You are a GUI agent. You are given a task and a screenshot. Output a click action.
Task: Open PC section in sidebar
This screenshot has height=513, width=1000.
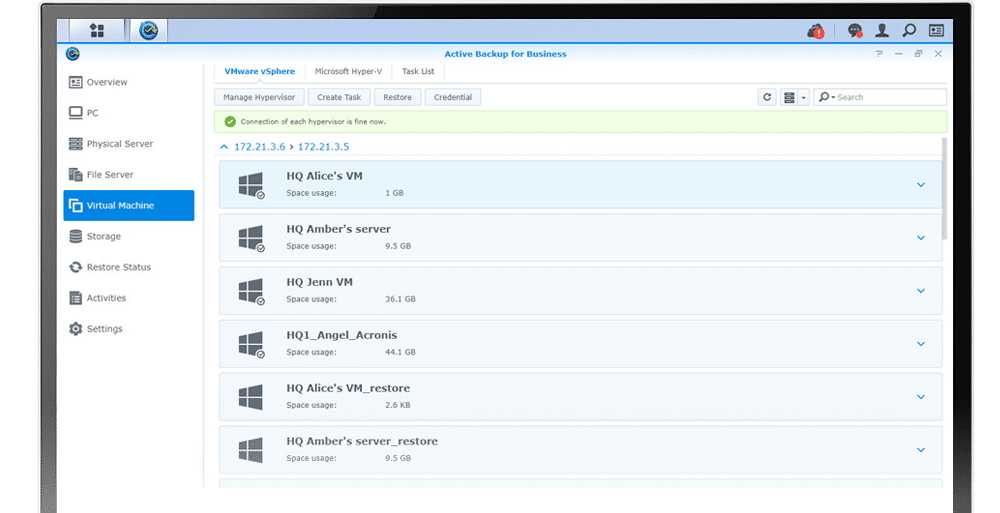129,113
